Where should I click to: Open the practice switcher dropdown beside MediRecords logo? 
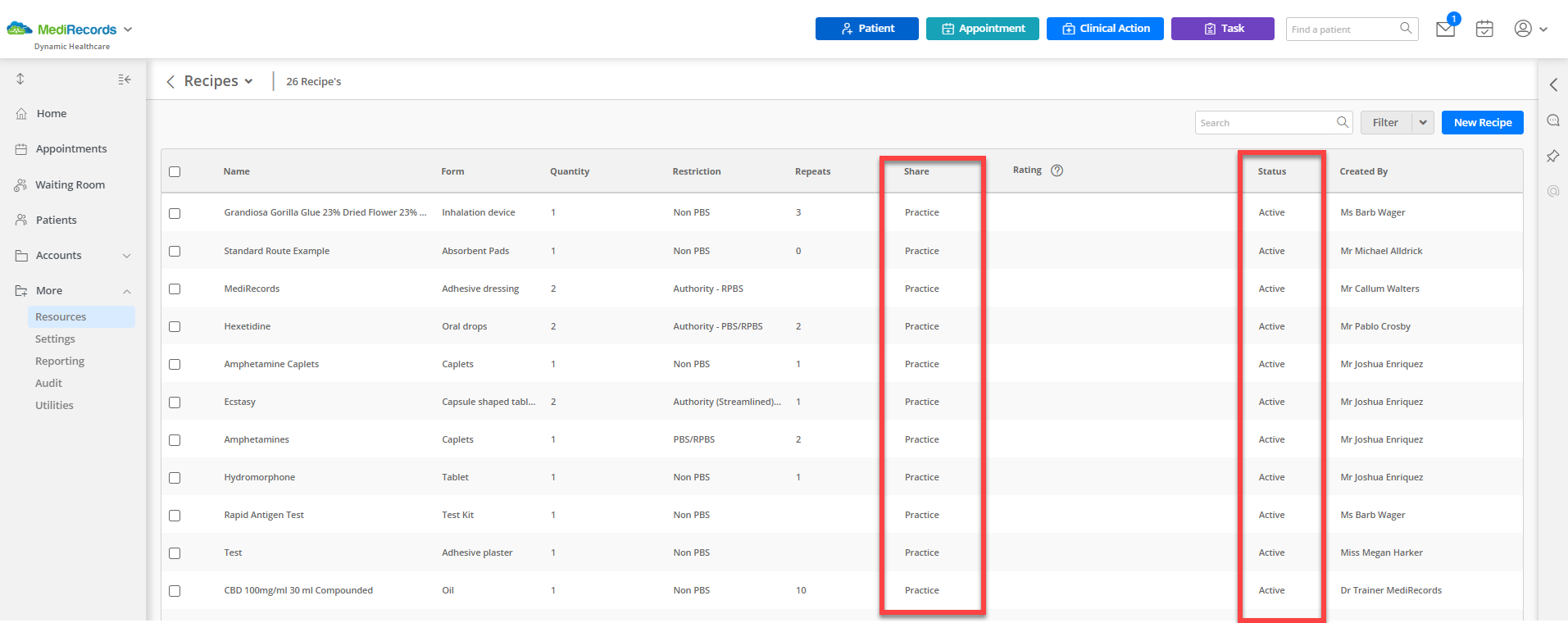pyautogui.click(x=128, y=30)
